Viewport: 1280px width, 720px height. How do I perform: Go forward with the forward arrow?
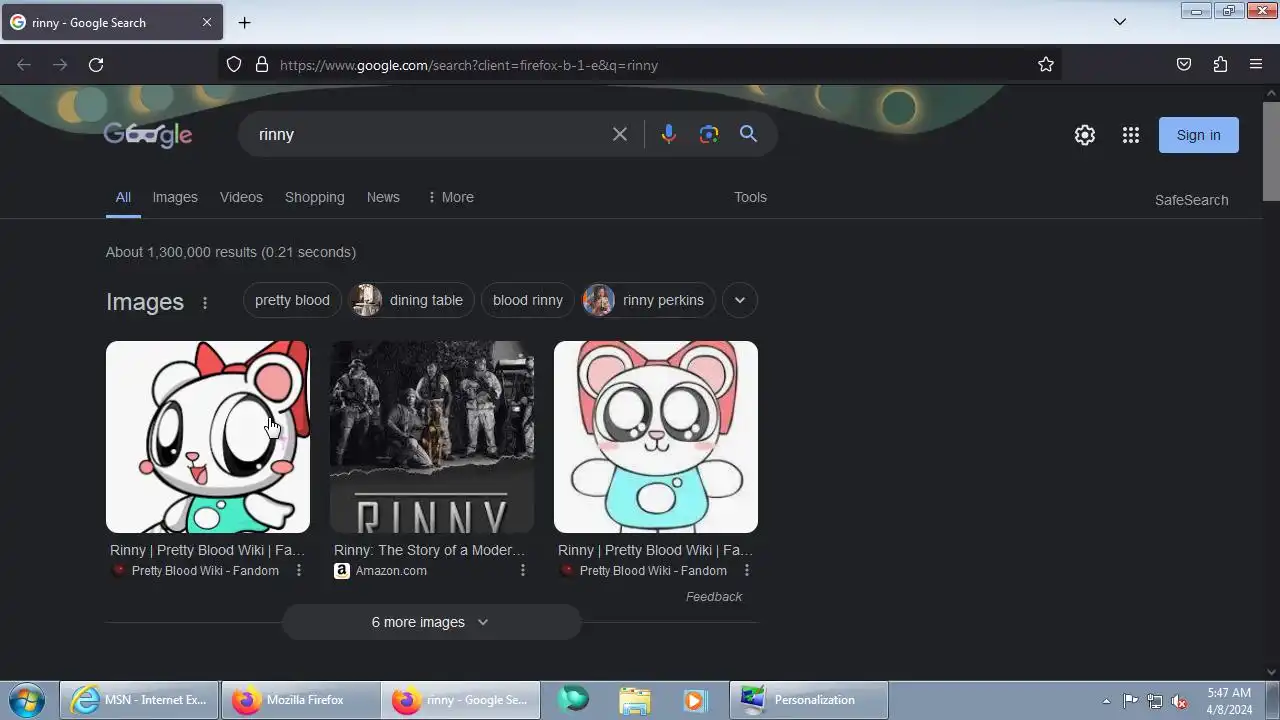point(60,65)
